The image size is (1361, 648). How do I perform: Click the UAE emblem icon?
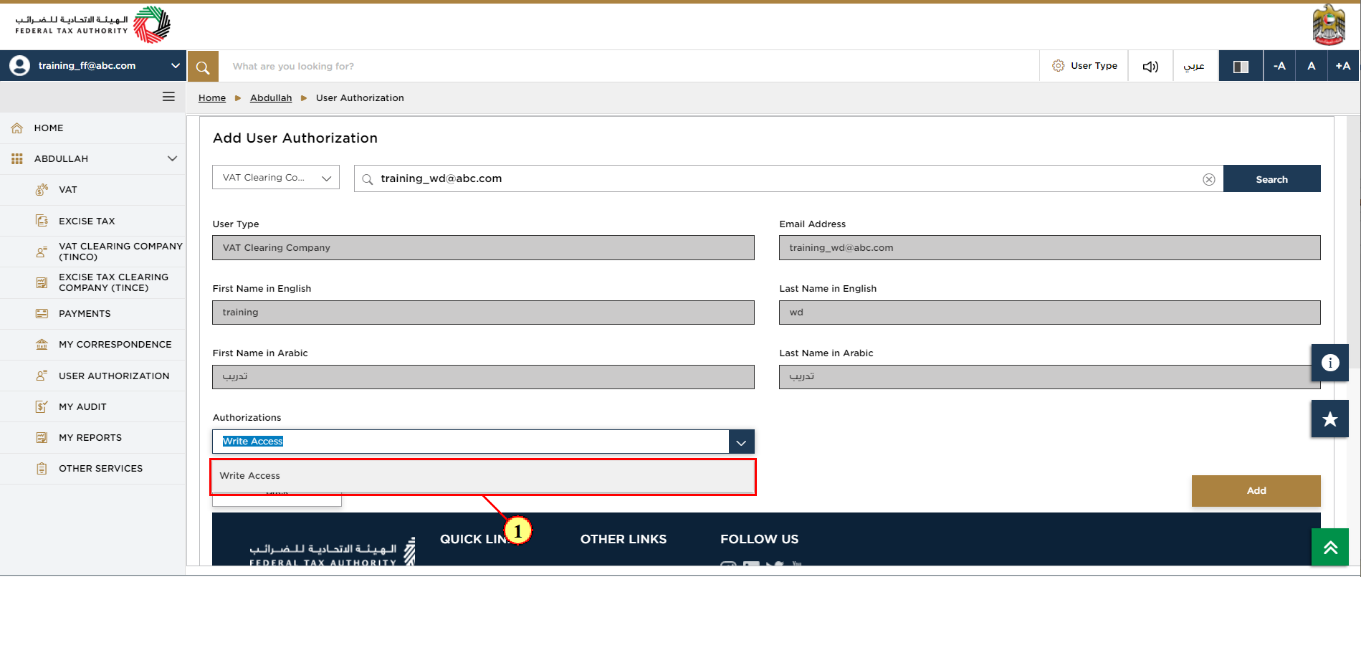(x=1328, y=24)
